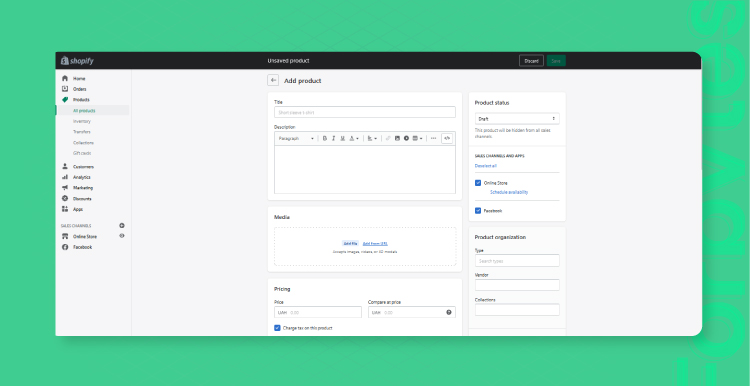Apply underline formatting in description editor
Image resolution: width=750 pixels, height=386 pixels.
point(342,138)
